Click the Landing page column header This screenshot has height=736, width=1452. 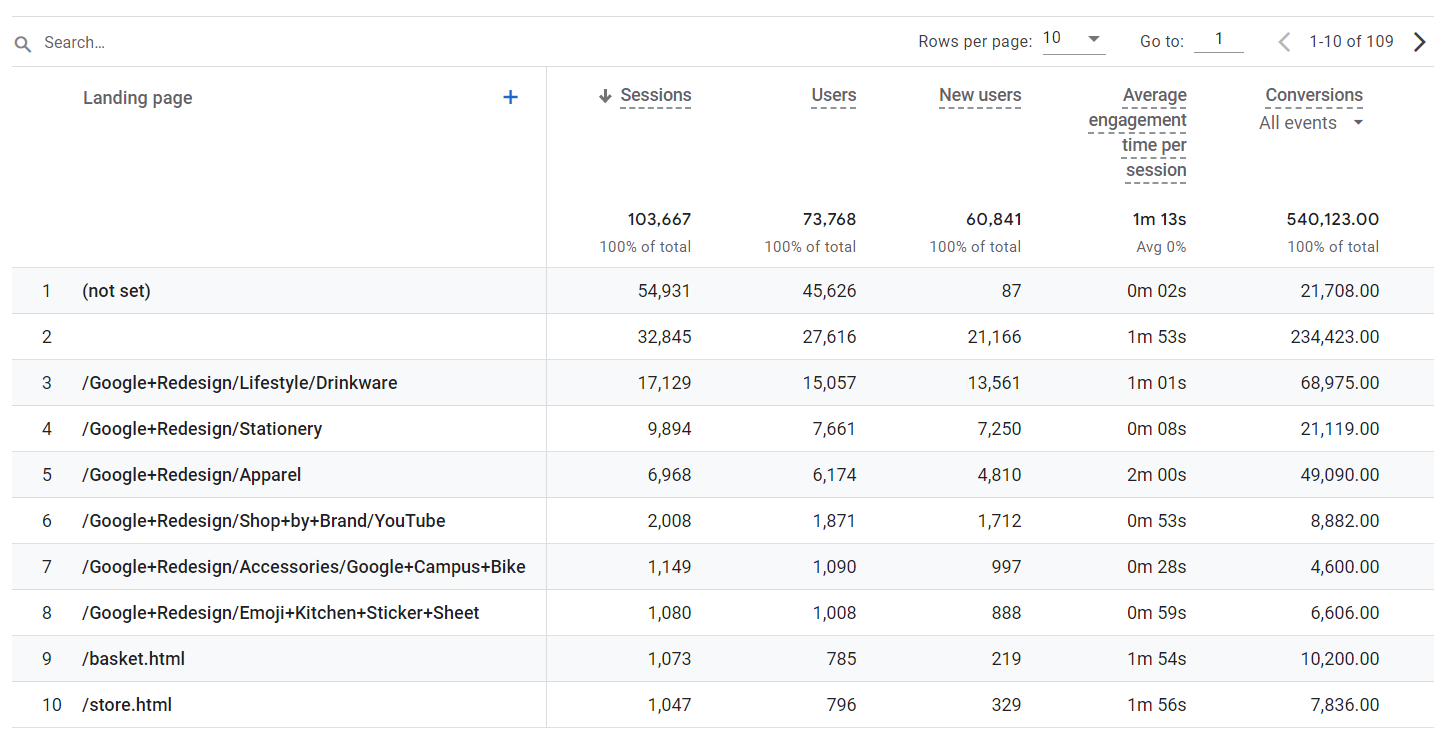click(x=138, y=98)
